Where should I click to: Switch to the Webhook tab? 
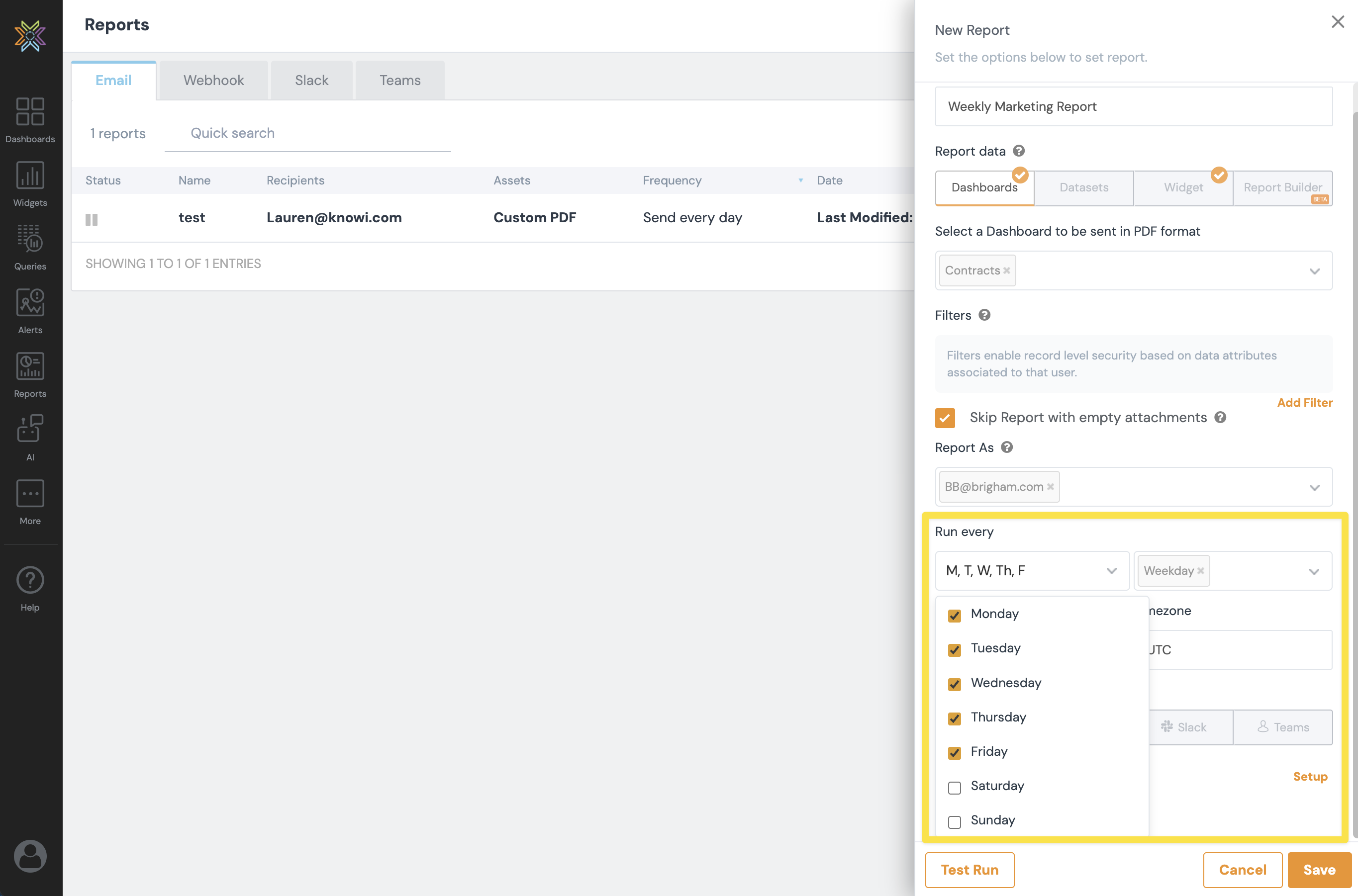[x=213, y=80]
